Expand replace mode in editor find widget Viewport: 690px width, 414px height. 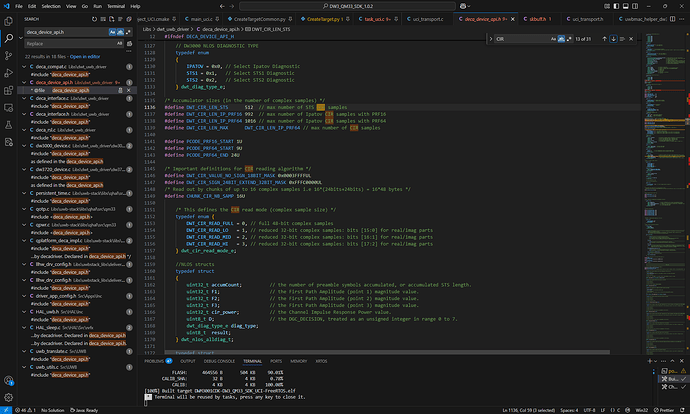491,39
